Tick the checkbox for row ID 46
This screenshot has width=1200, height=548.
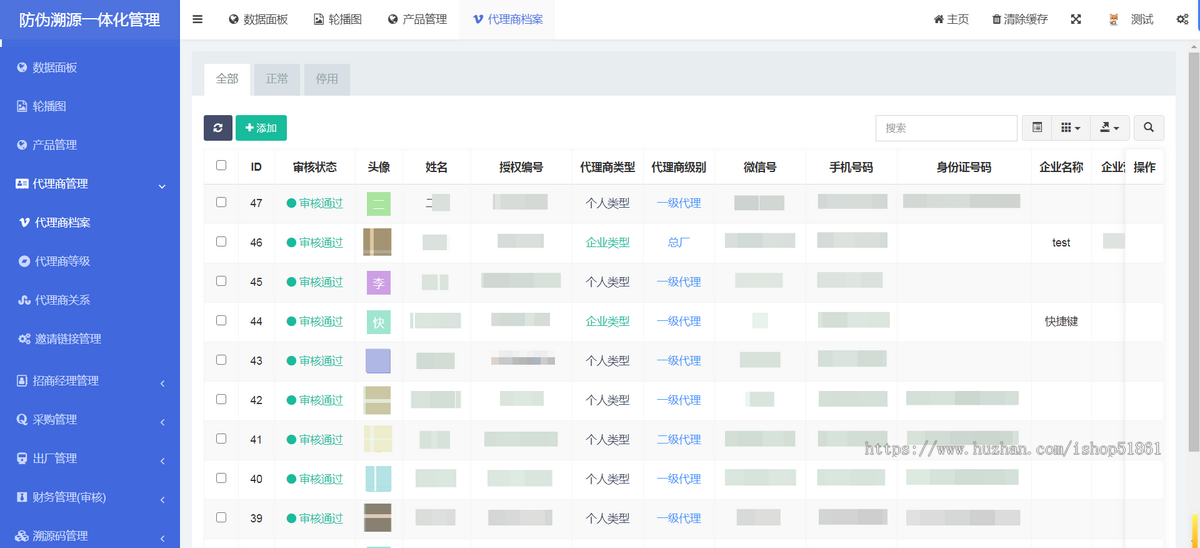(x=221, y=242)
